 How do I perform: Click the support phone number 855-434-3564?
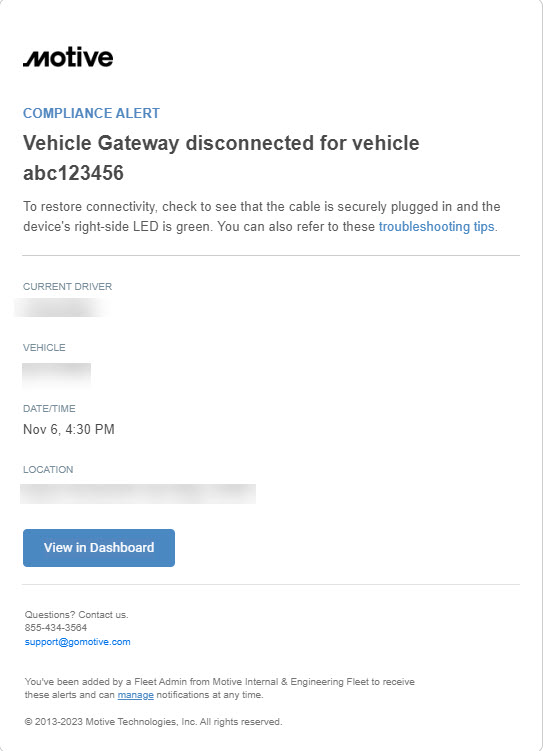pyautogui.click(x=56, y=627)
